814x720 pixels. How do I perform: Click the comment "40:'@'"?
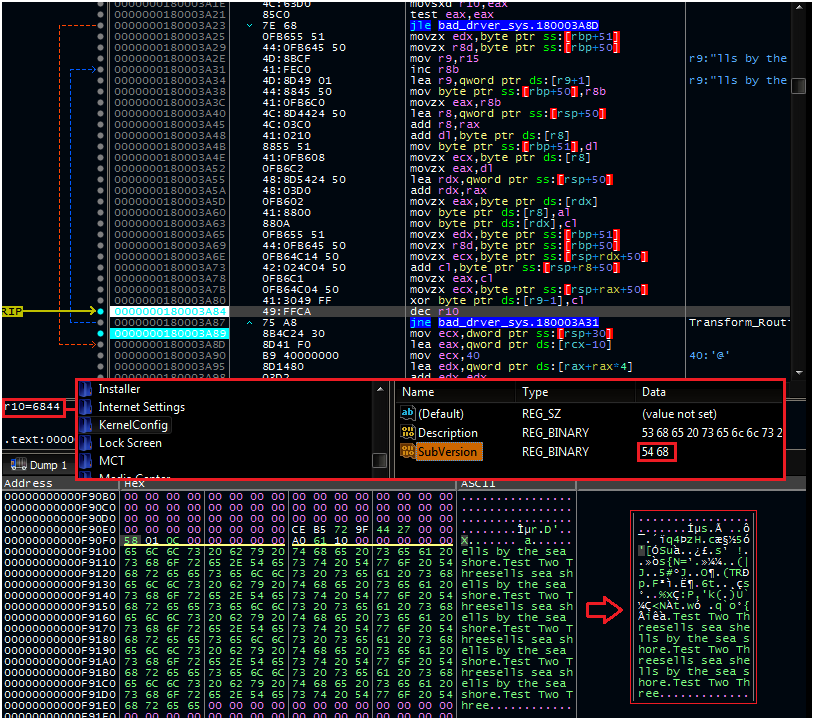pyautogui.click(x=709, y=356)
